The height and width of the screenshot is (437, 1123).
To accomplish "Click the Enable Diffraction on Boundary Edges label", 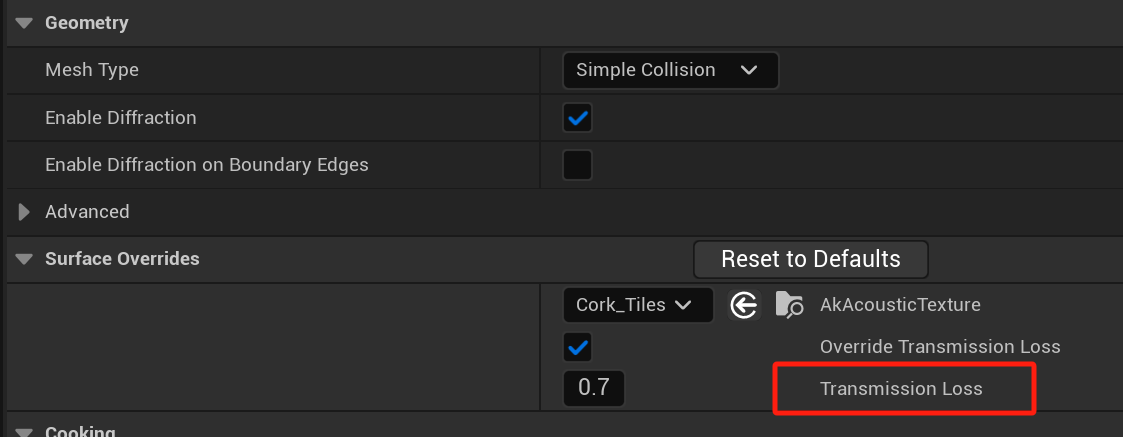I will tap(207, 165).
